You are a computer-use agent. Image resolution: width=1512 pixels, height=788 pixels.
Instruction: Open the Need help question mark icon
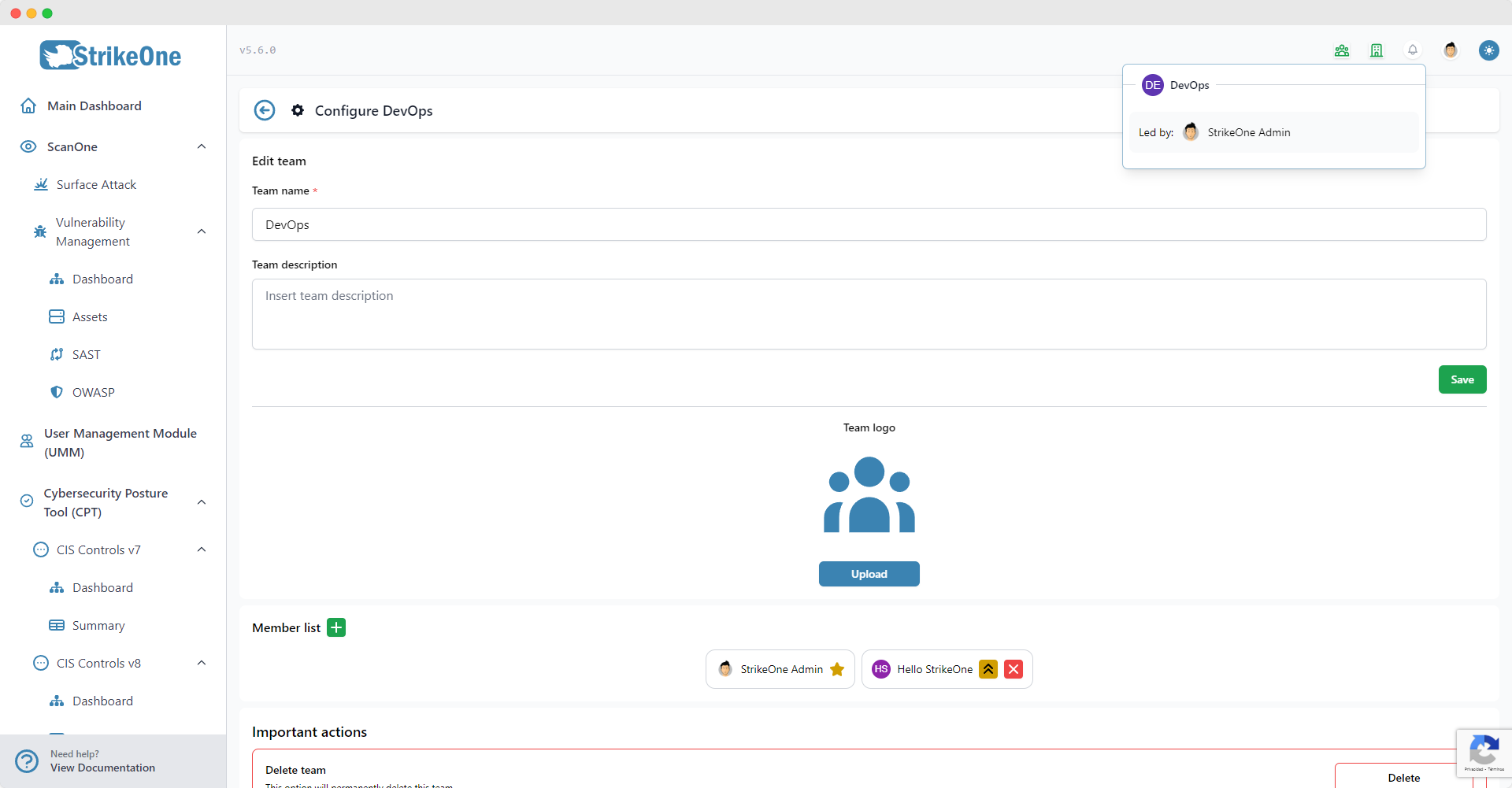click(x=27, y=760)
